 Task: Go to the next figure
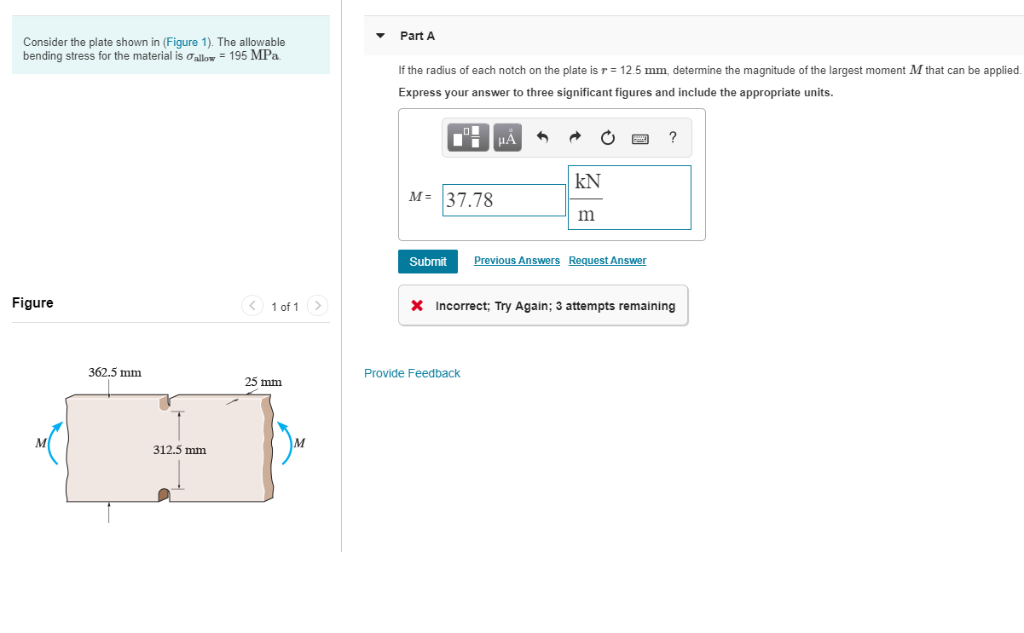coord(317,305)
